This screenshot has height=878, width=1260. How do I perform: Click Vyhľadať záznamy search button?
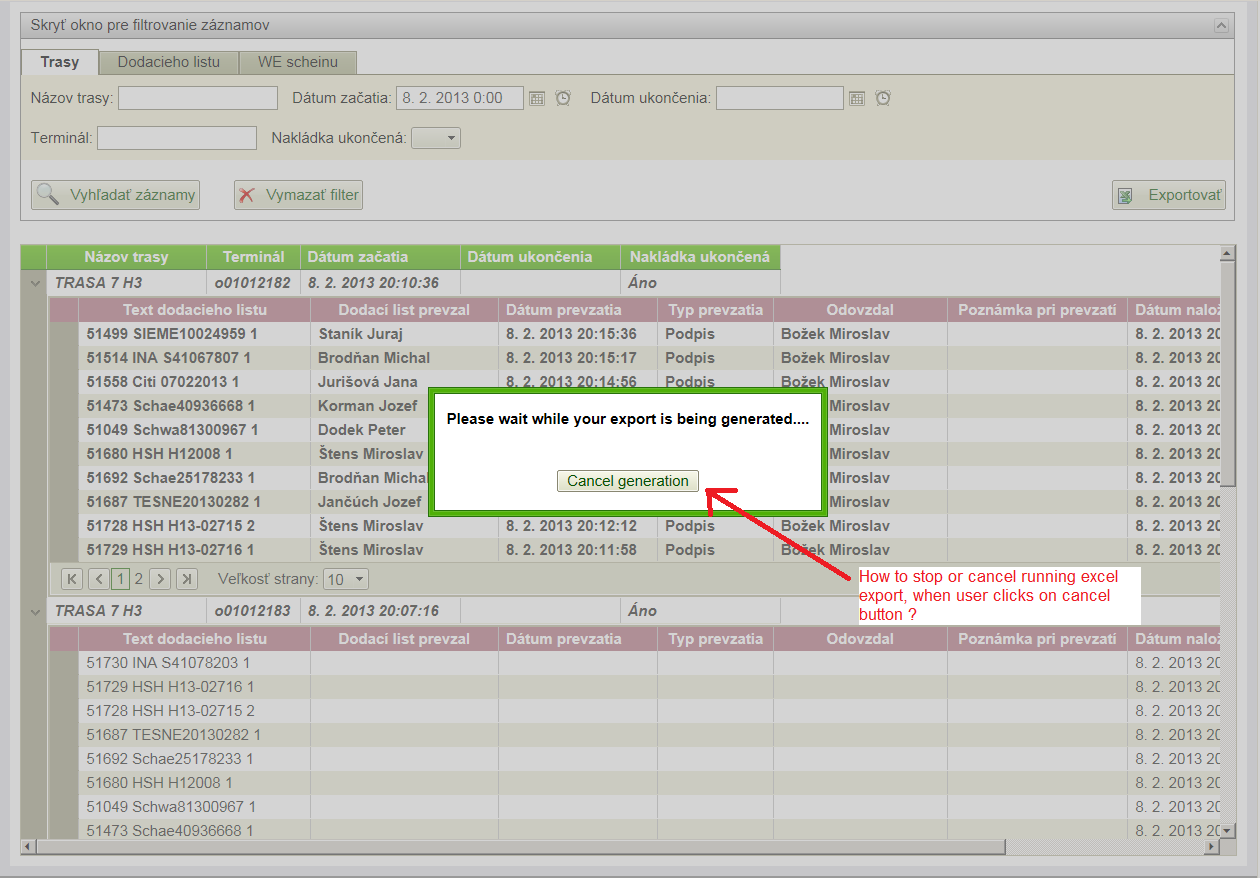pos(116,195)
